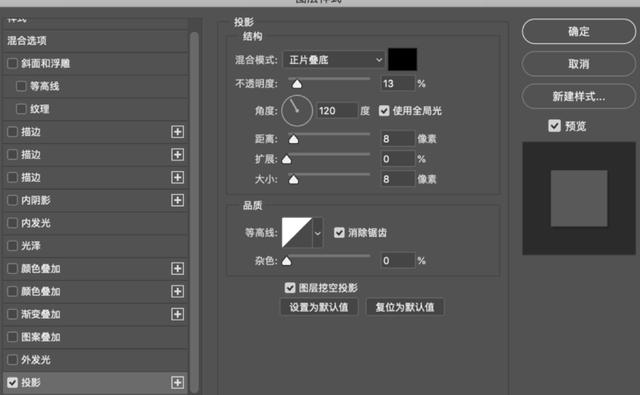640x395 pixels.
Task: Enable the 渐变叠加 checkbox
Action: click(x=12, y=314)
